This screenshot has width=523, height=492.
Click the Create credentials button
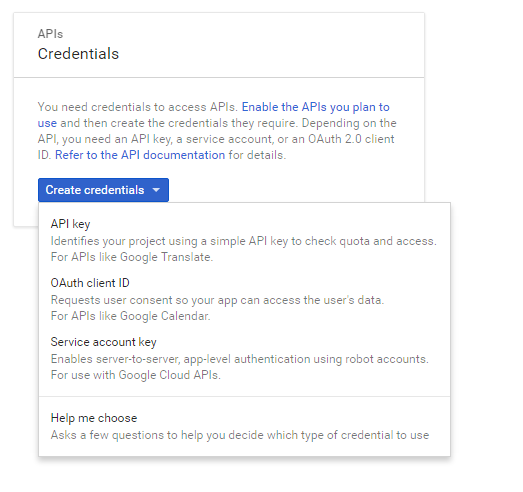[103, 190]
